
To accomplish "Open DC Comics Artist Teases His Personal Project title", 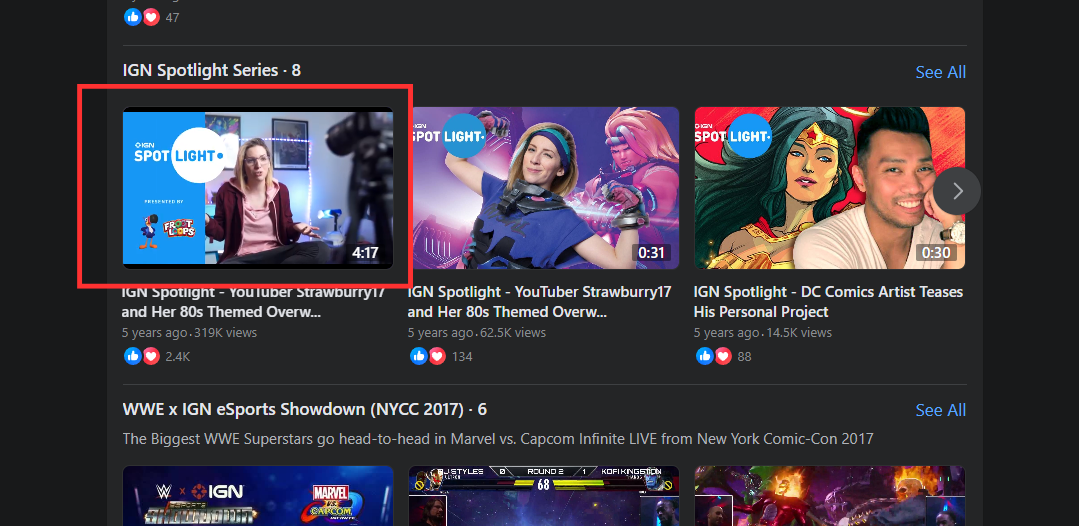I will [x=828, y=302].
